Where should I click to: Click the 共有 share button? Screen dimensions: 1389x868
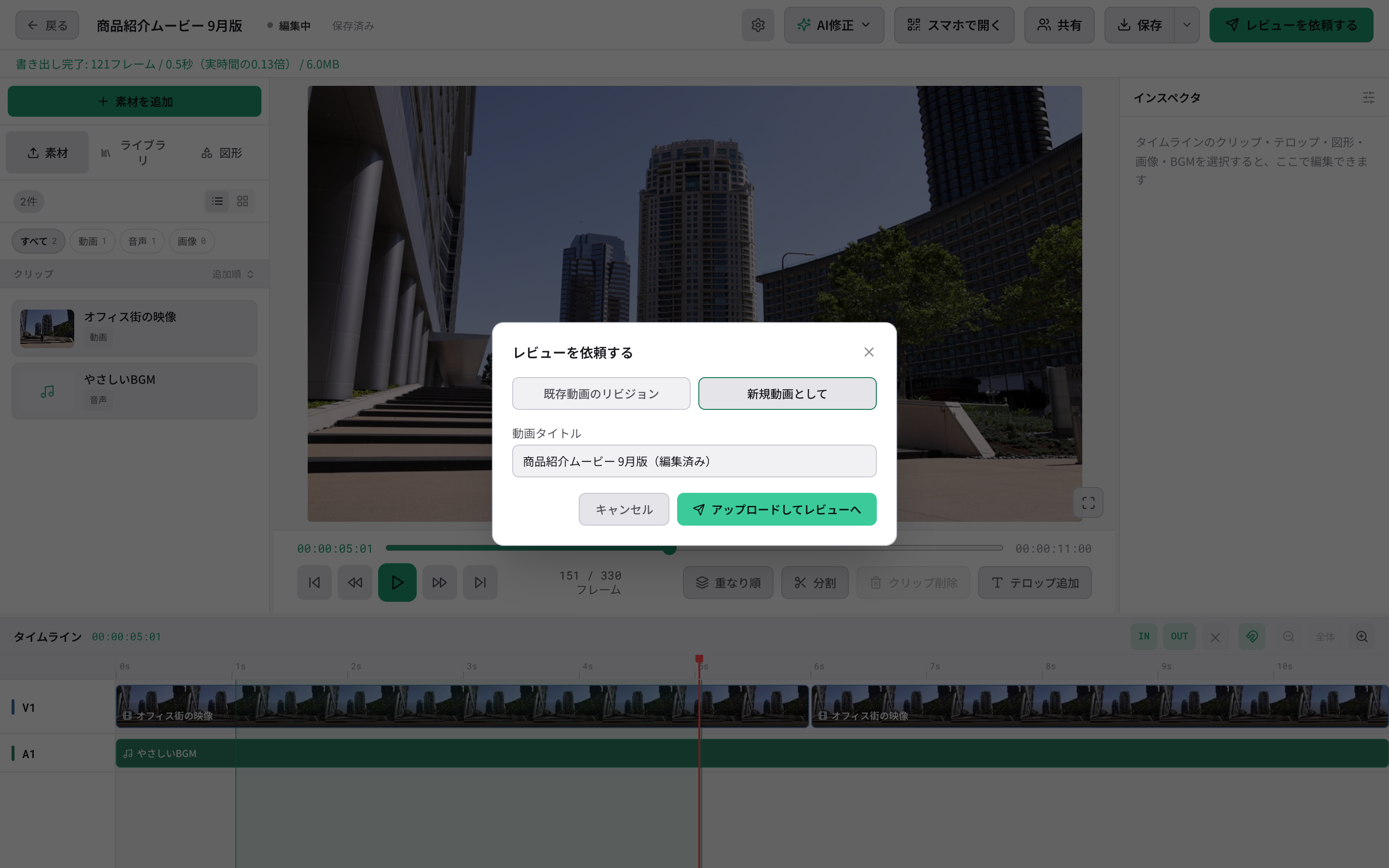[x=1059, y=25]
